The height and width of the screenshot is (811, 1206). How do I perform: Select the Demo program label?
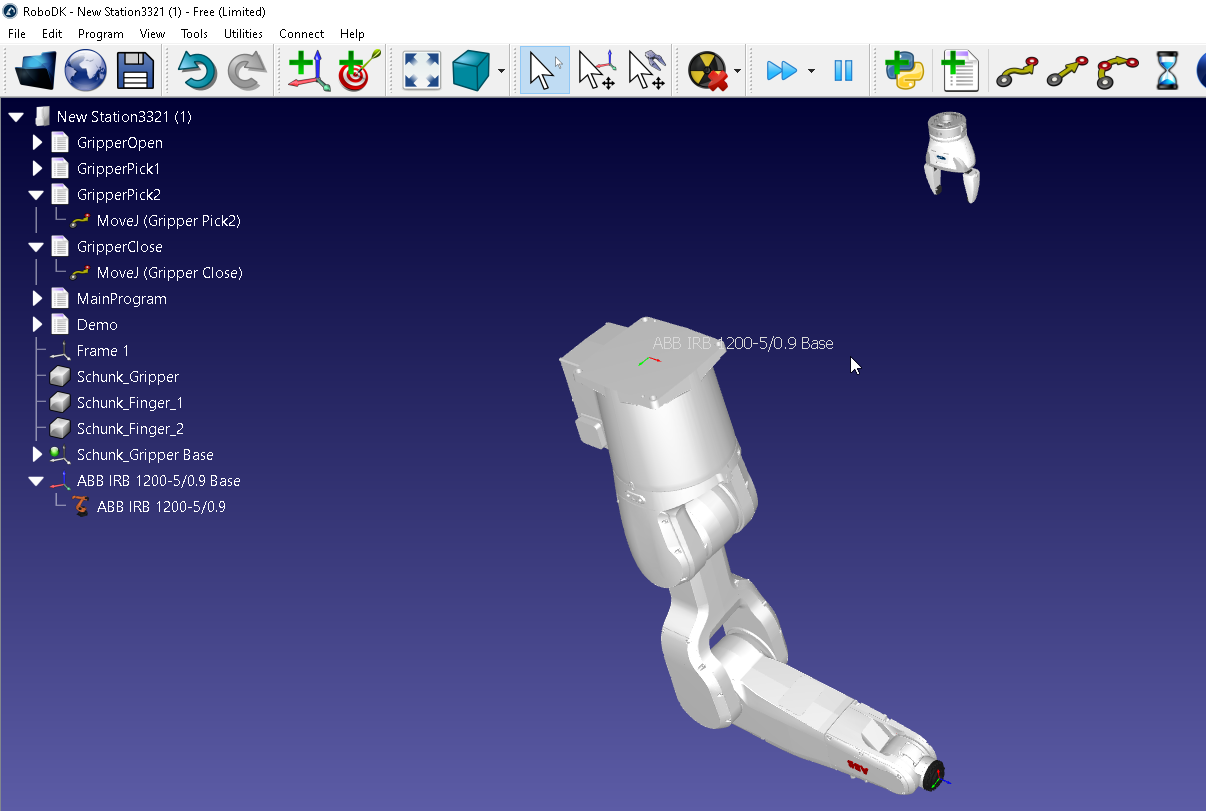coord(97,325)
